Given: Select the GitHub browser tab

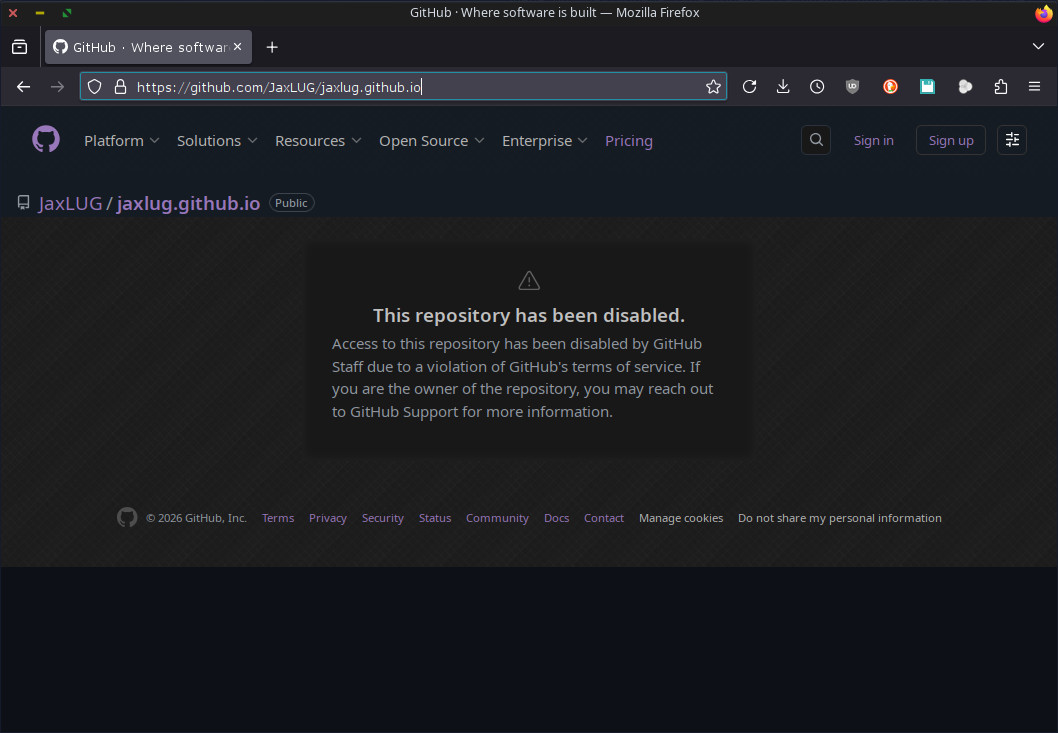Looking at the screenshot, I should point(148,47).
